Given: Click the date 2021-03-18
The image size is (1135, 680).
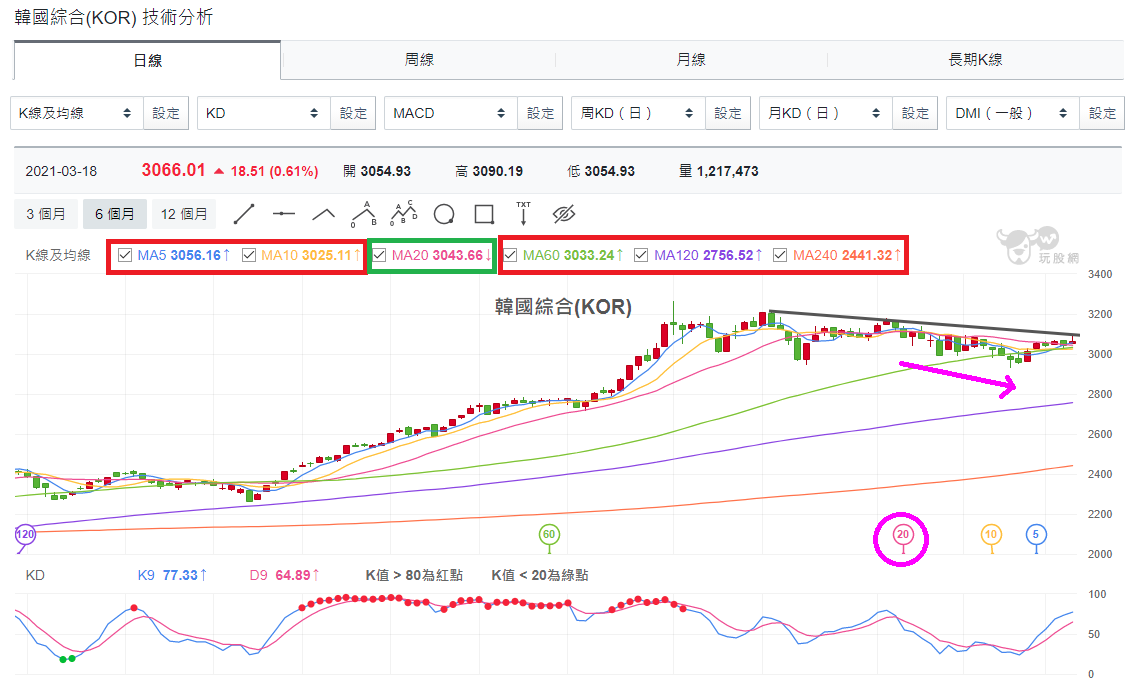Looking at the screenshot, I should [61, 172].
